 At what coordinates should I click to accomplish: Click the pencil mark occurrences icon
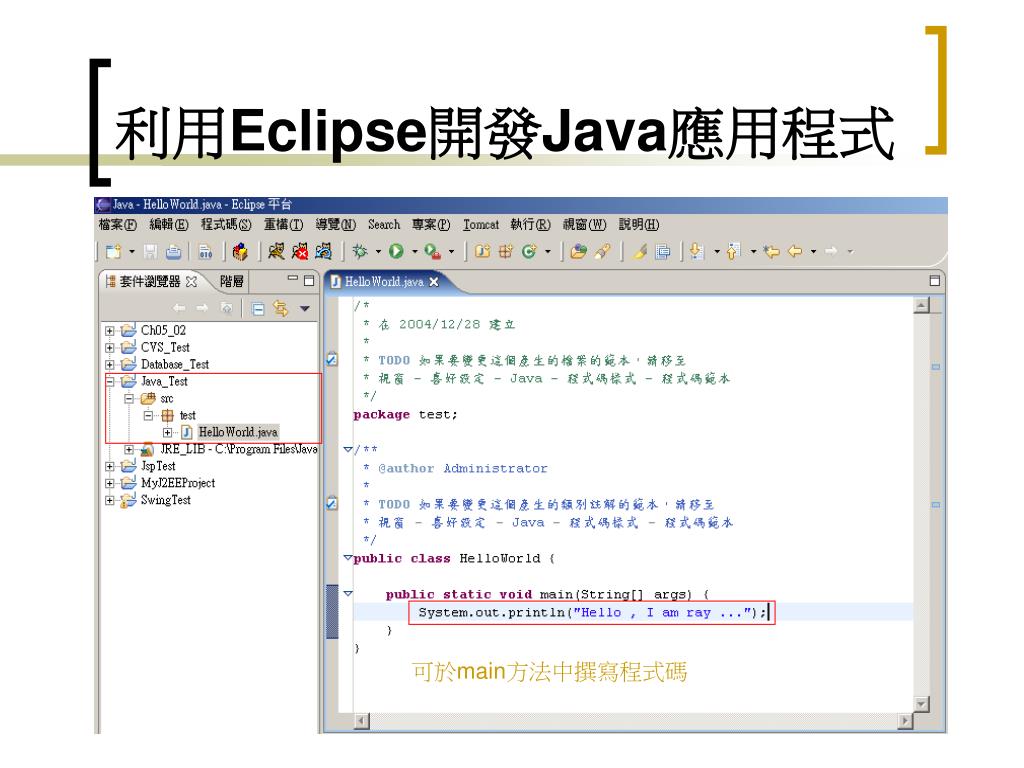[640, 251]
